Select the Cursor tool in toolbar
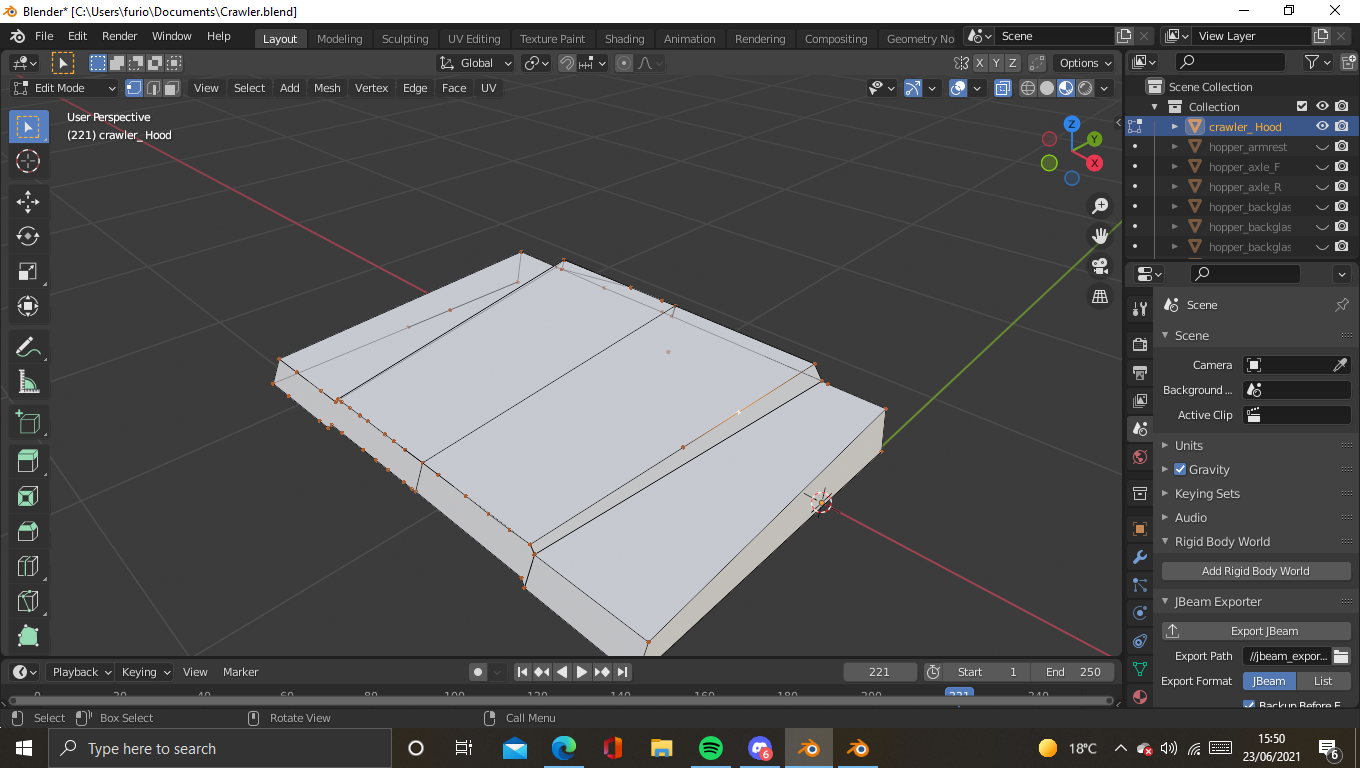Viewport: 1360px width, 768px height. (28, 161)
